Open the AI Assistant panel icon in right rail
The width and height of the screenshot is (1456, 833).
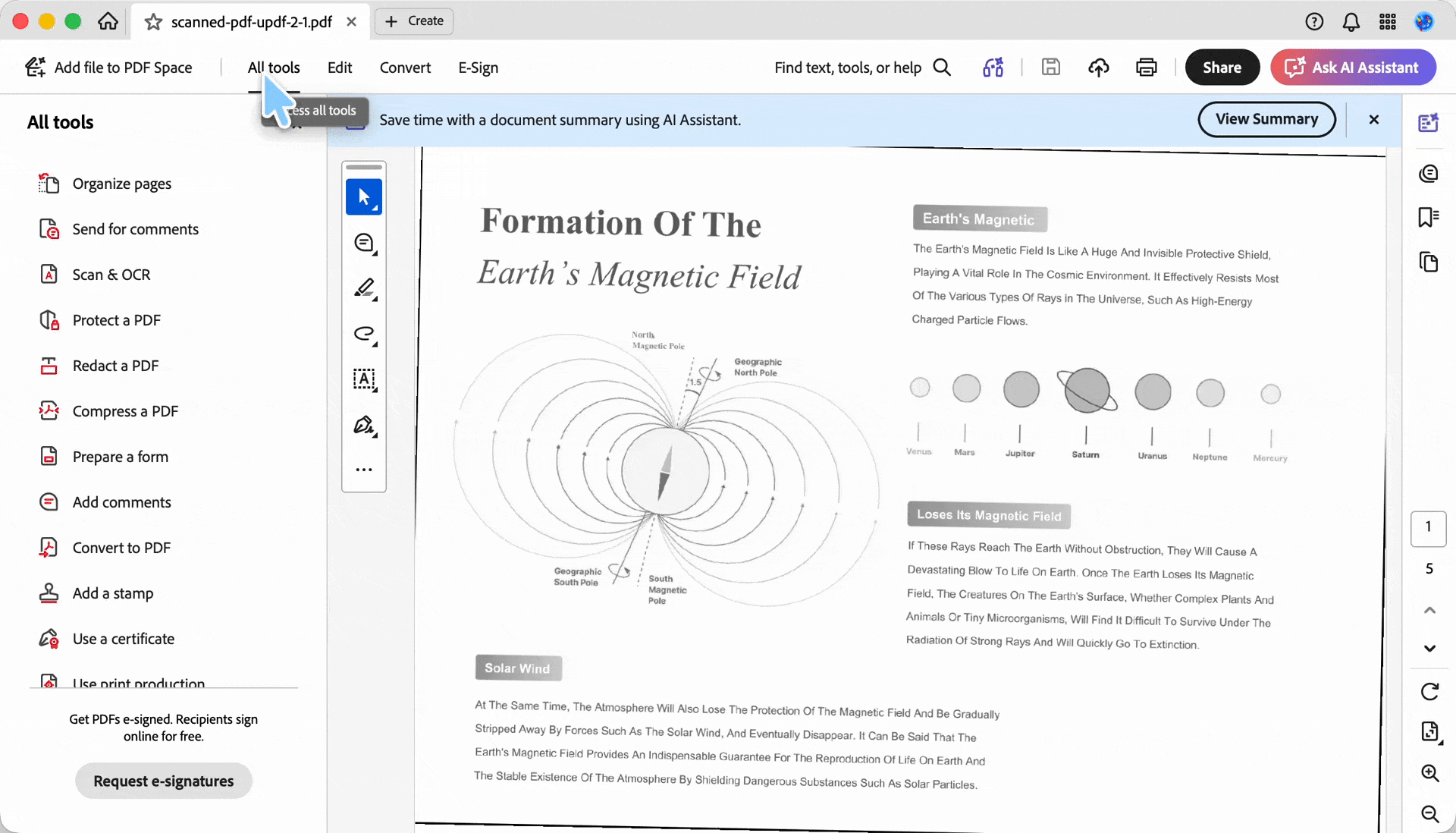[x=1429, y=123]
